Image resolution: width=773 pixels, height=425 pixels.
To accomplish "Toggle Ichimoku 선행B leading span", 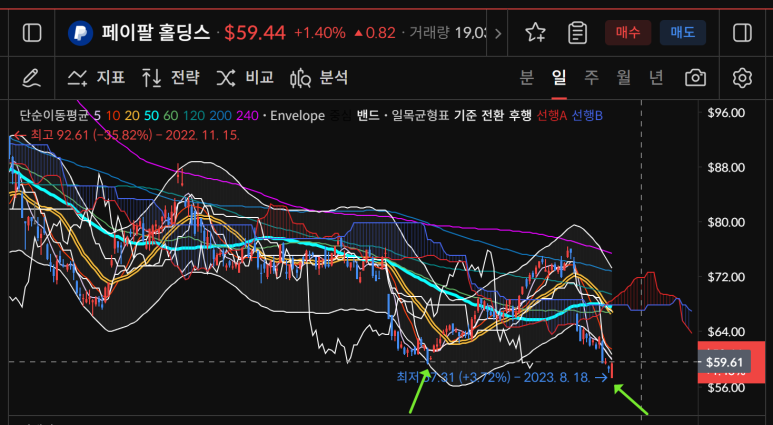I will tap(587, 116).
